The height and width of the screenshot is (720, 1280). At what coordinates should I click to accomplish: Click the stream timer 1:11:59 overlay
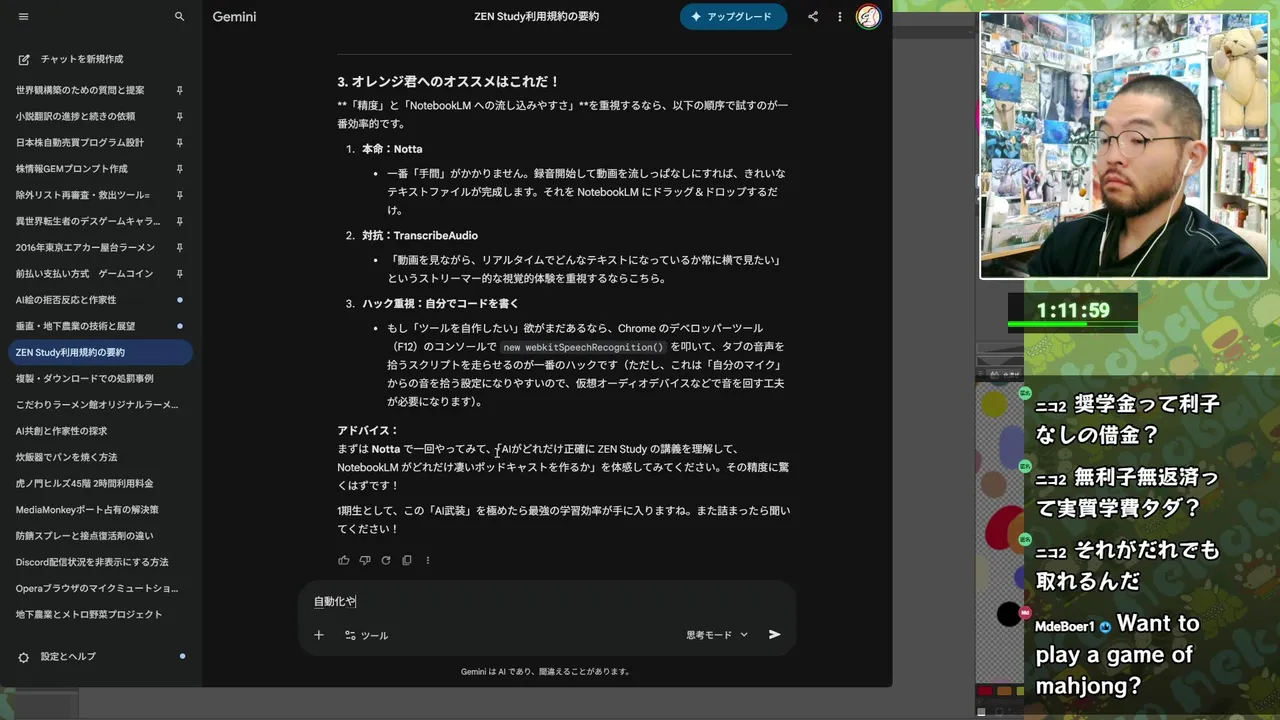pos(1073,311)
